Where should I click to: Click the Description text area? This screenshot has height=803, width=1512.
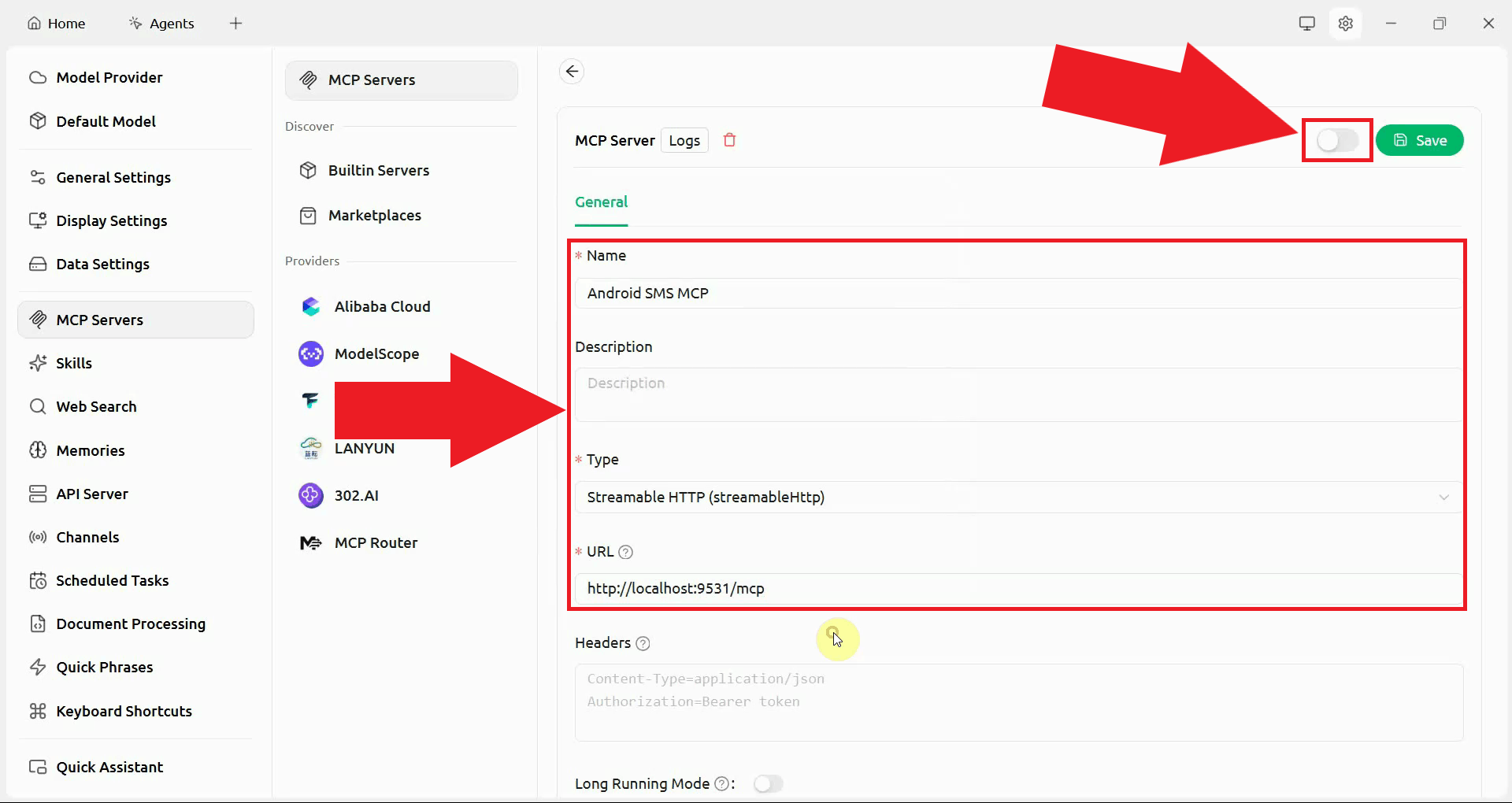pos(1018,395)
